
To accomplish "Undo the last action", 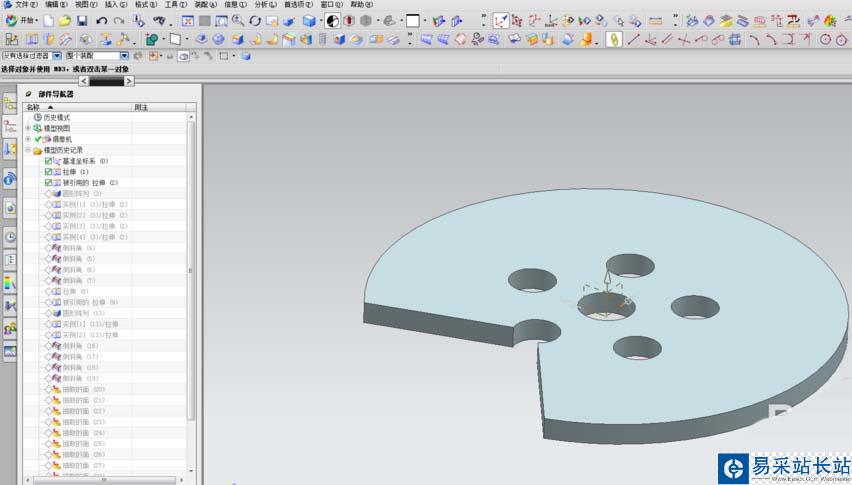I will point(102,21).
